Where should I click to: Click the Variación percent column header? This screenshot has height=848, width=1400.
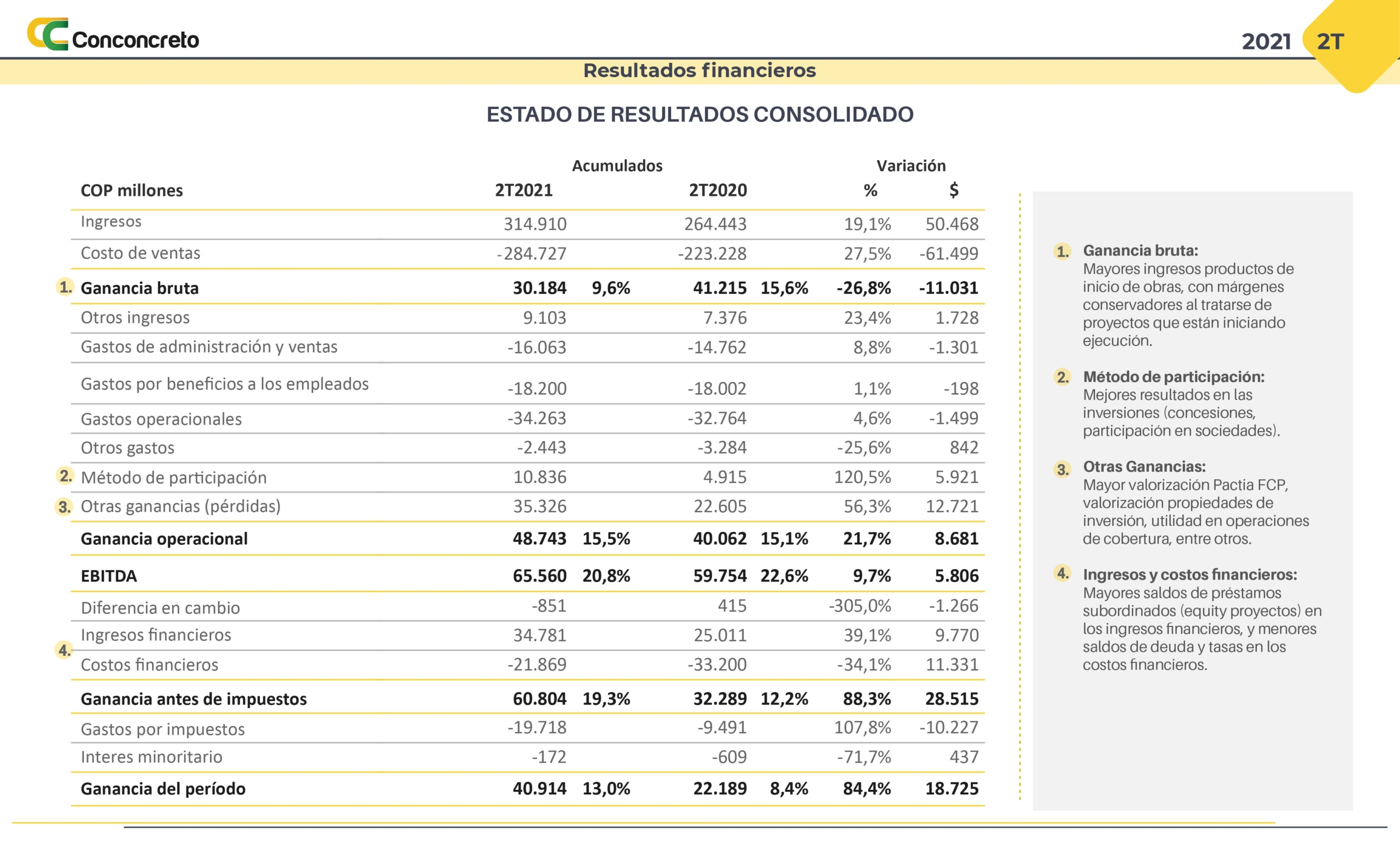pos(870,190)
